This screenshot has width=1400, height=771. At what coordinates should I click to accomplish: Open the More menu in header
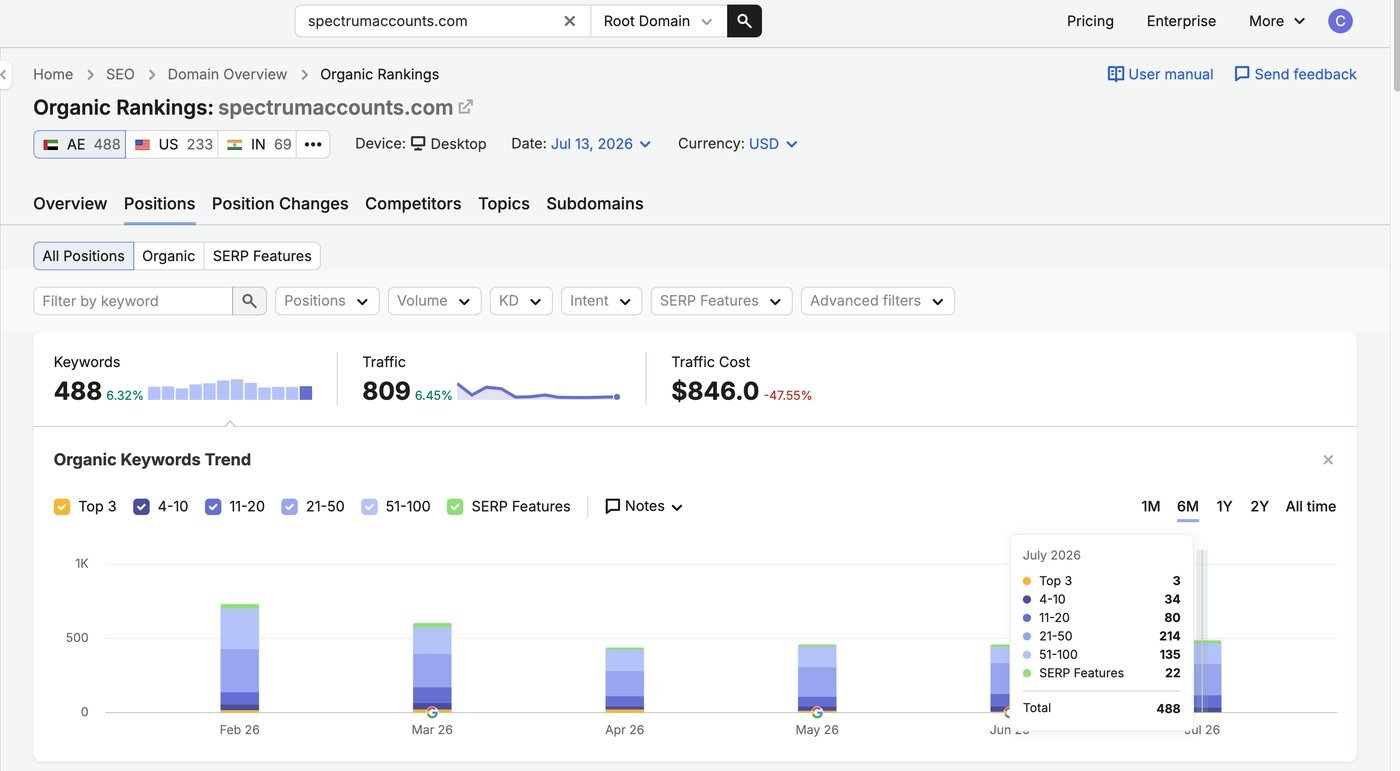pyautogui.click(x=1277, y=21)
